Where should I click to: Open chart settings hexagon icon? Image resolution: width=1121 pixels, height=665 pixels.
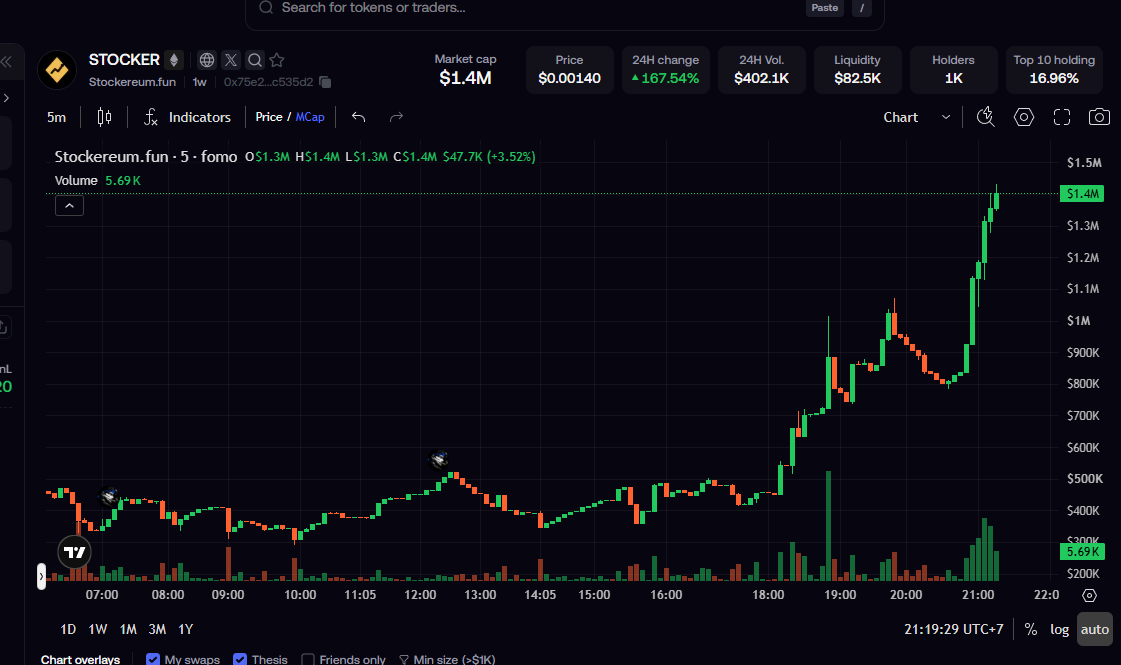pos(1024,117)
